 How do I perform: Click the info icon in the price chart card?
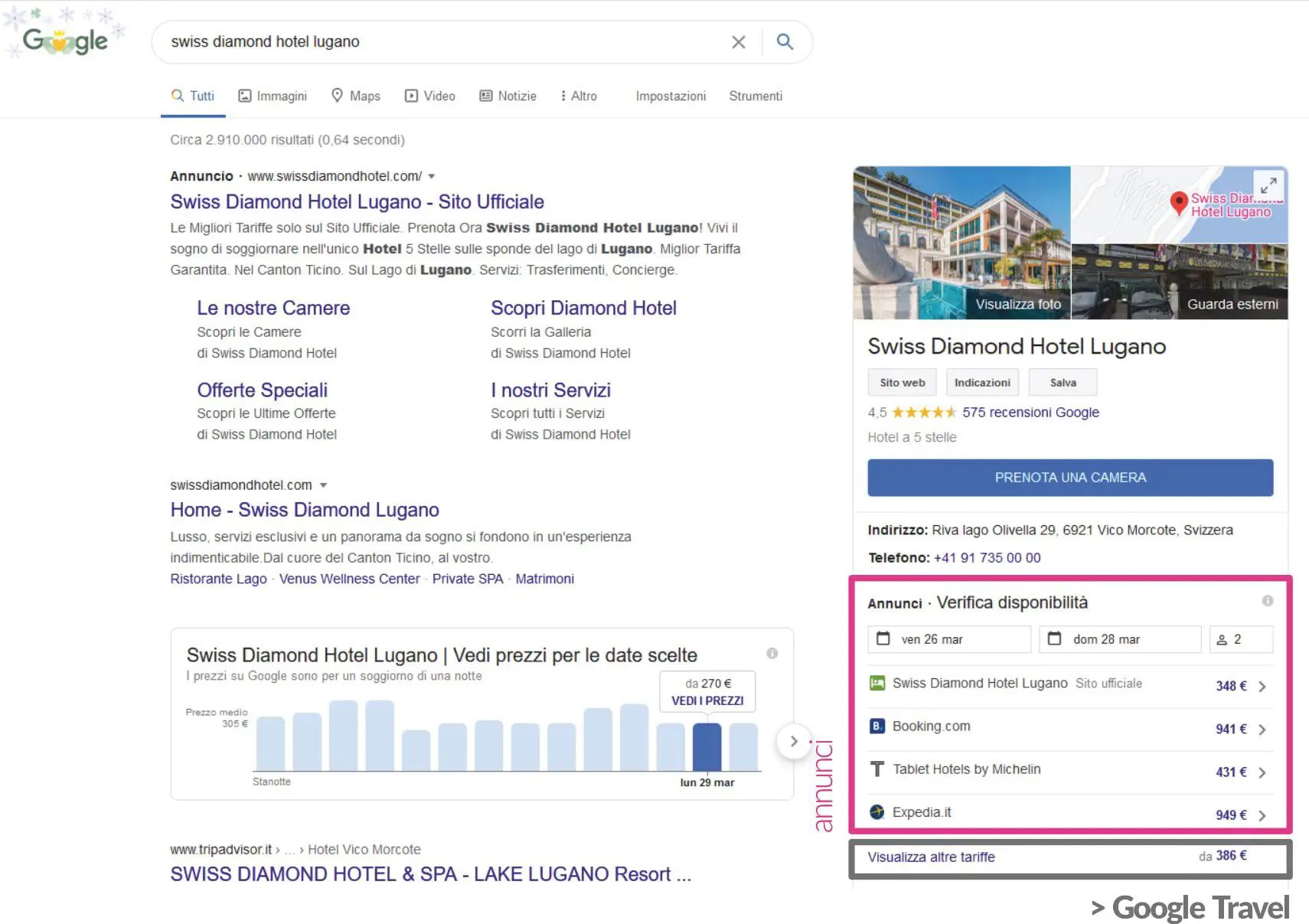point(772,653)
